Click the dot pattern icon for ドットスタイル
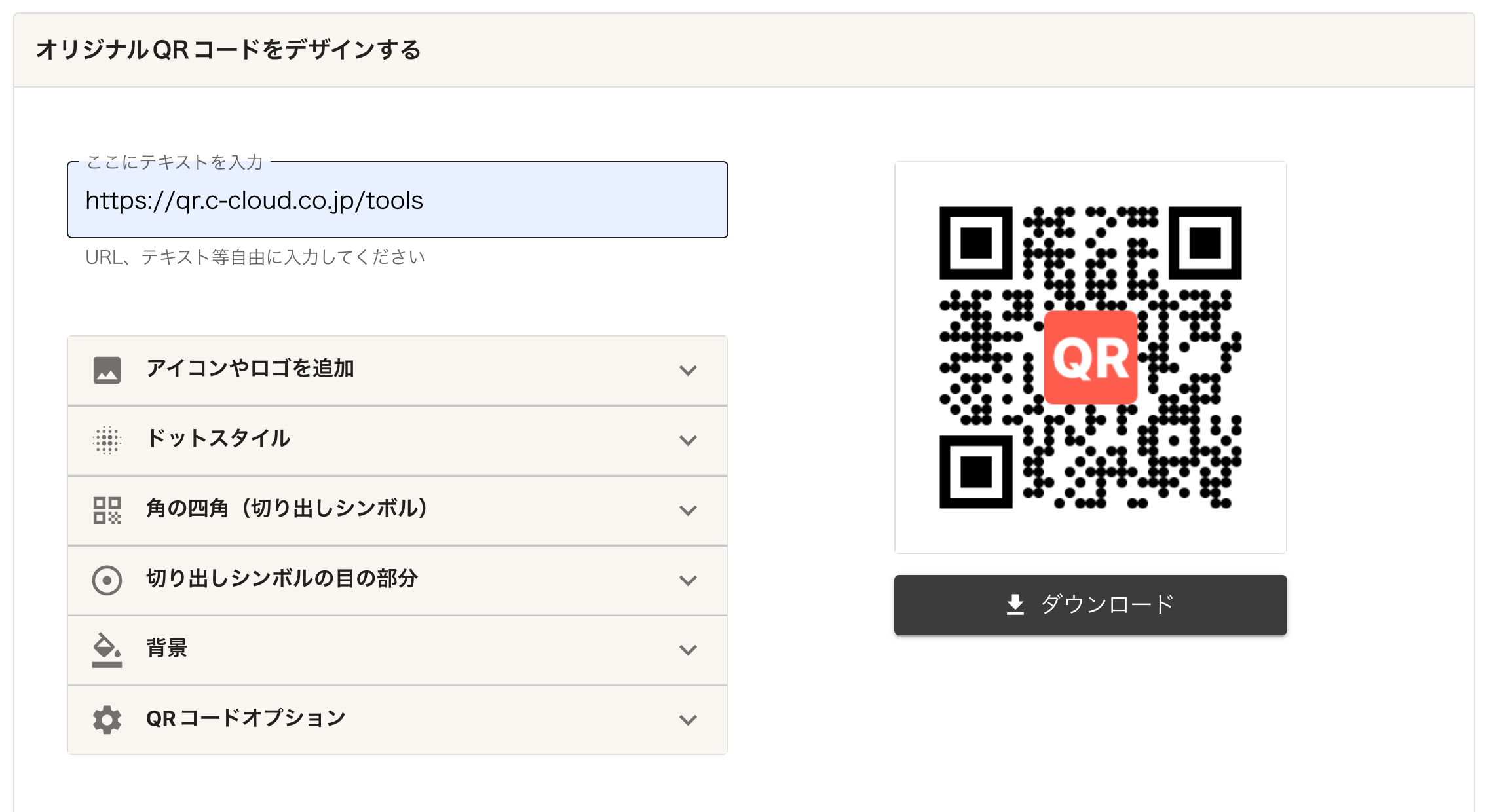 [x=107, y=439]
